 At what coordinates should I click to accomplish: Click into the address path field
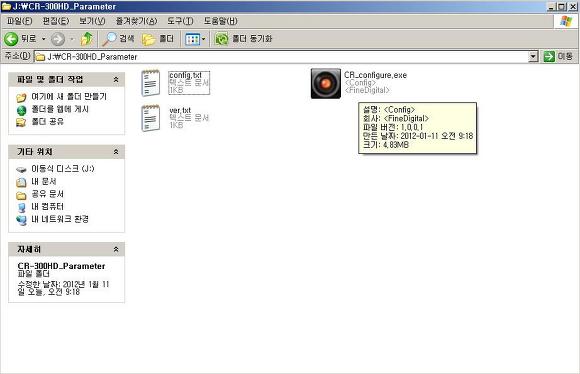281,57
